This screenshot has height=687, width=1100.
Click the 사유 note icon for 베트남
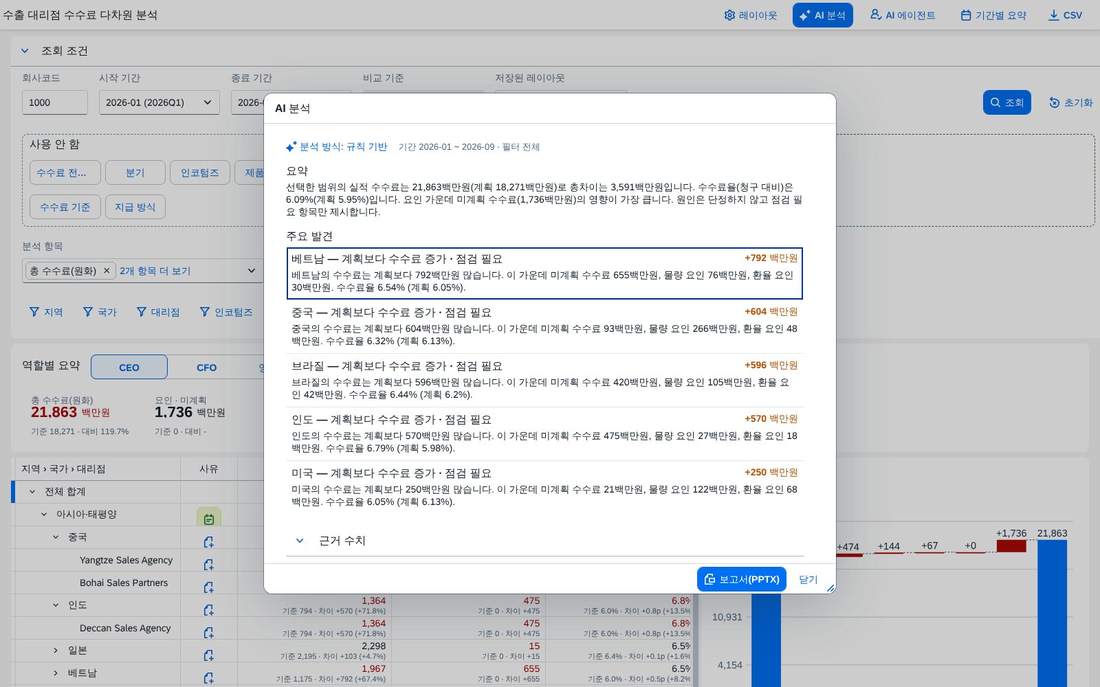pyautogui.click(x=208, y=678)
